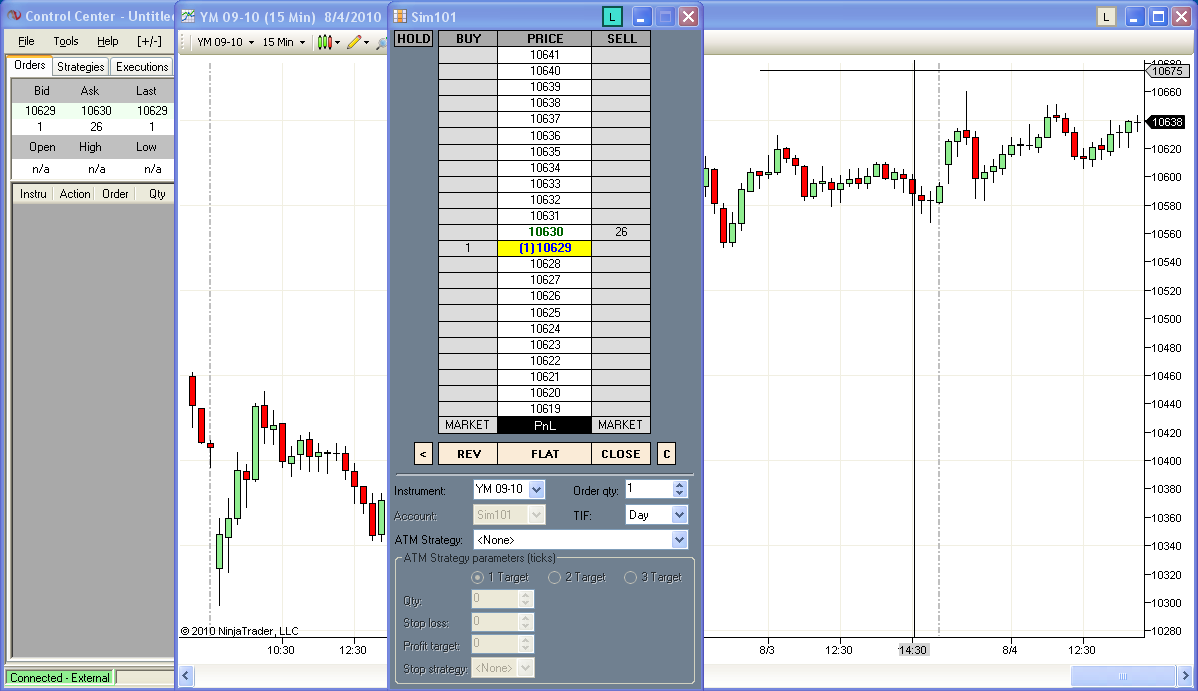Click the Qty column header in Orders

tap(157, 194)
